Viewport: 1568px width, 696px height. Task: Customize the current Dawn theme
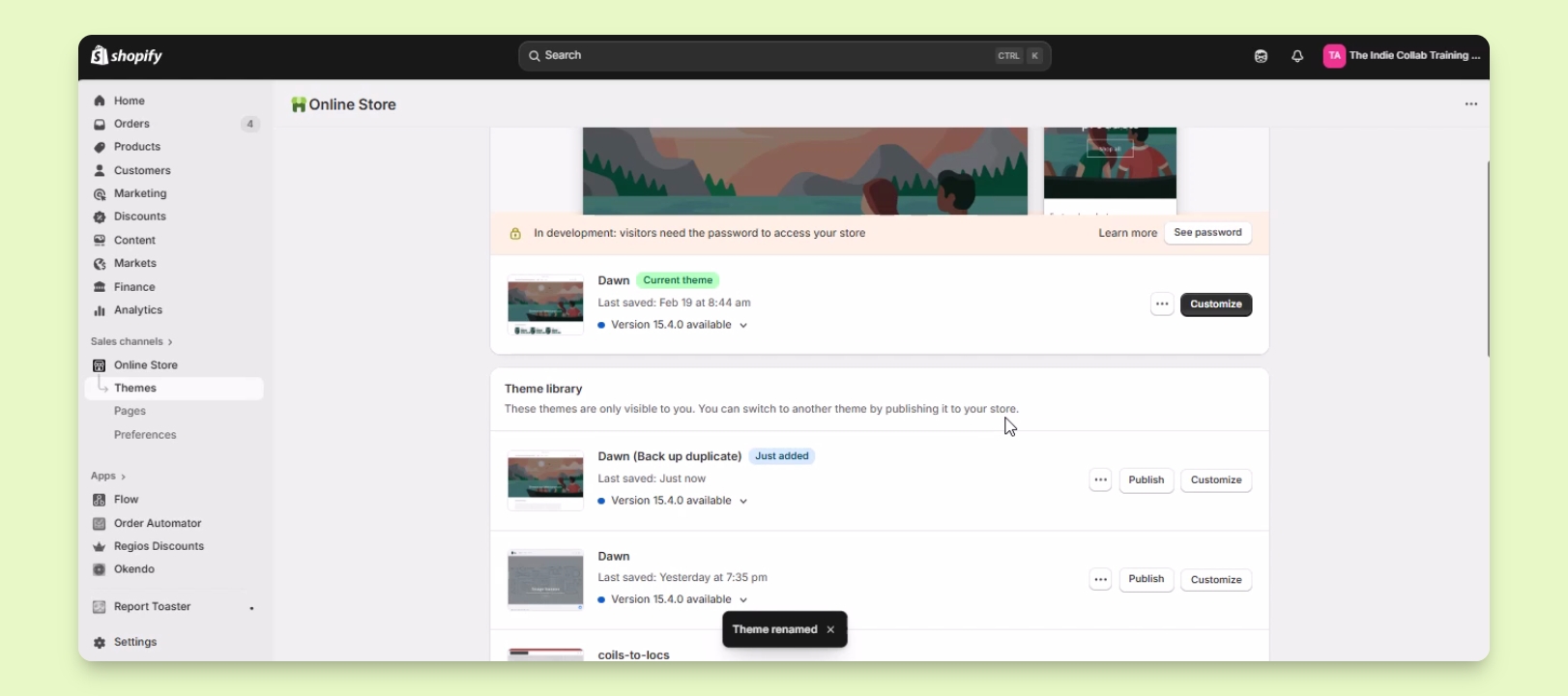1216,304
